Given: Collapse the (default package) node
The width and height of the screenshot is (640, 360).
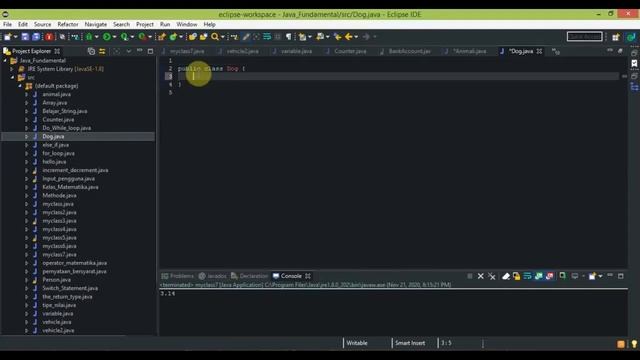Looking at the screenshot, I should pos(20,86).
